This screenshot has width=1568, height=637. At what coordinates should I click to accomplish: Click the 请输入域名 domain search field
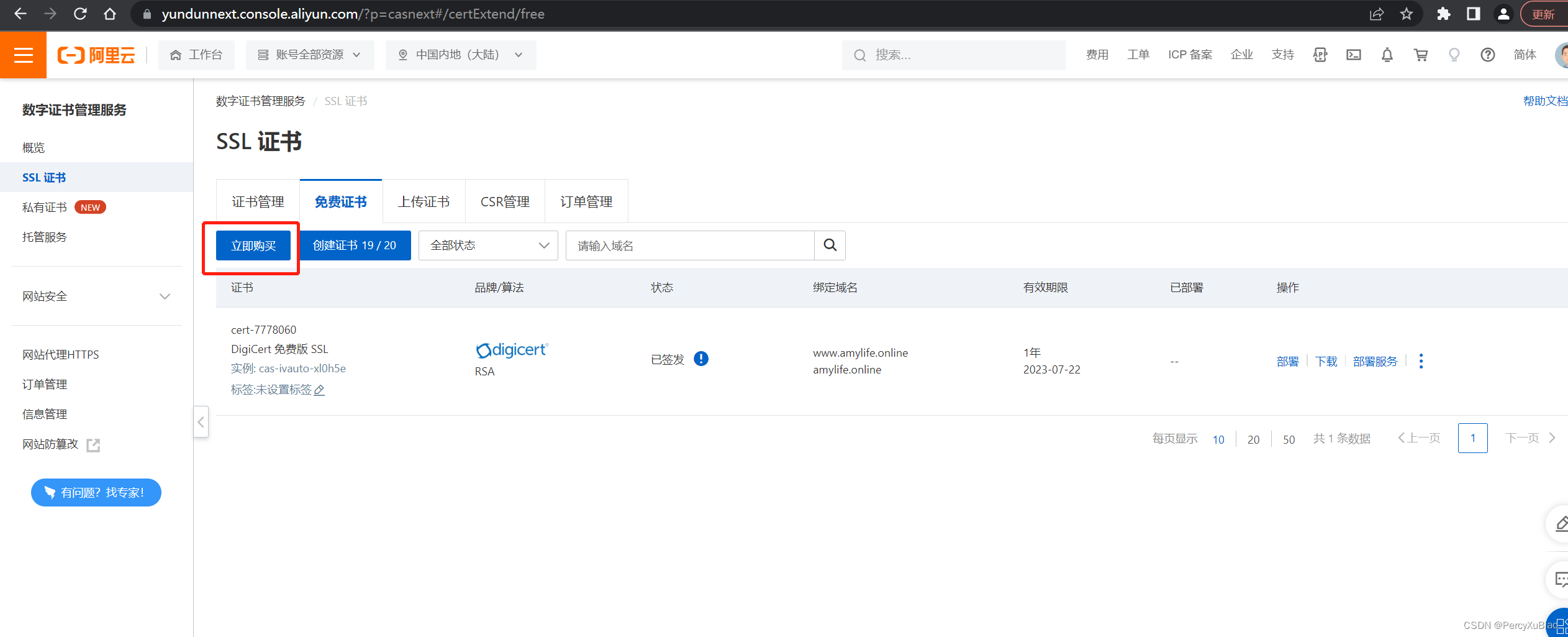point(689,245)
